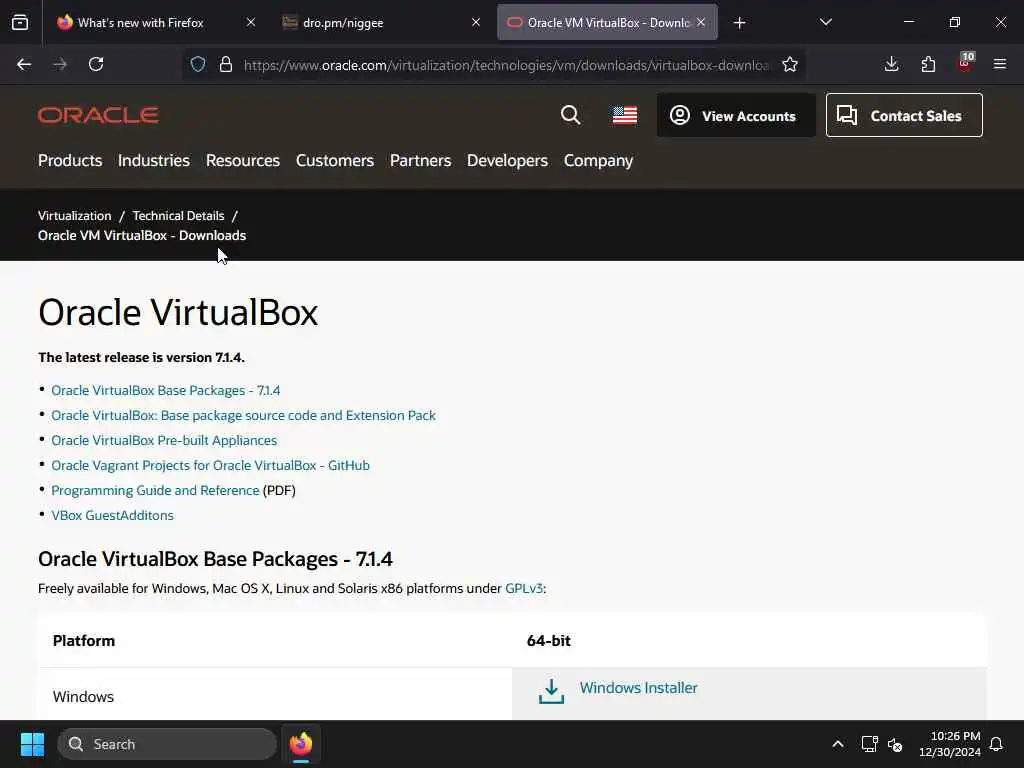The width and height of the screenshot is (1024, 768).
Task: View site security padlock information
Action: point(226,64)
